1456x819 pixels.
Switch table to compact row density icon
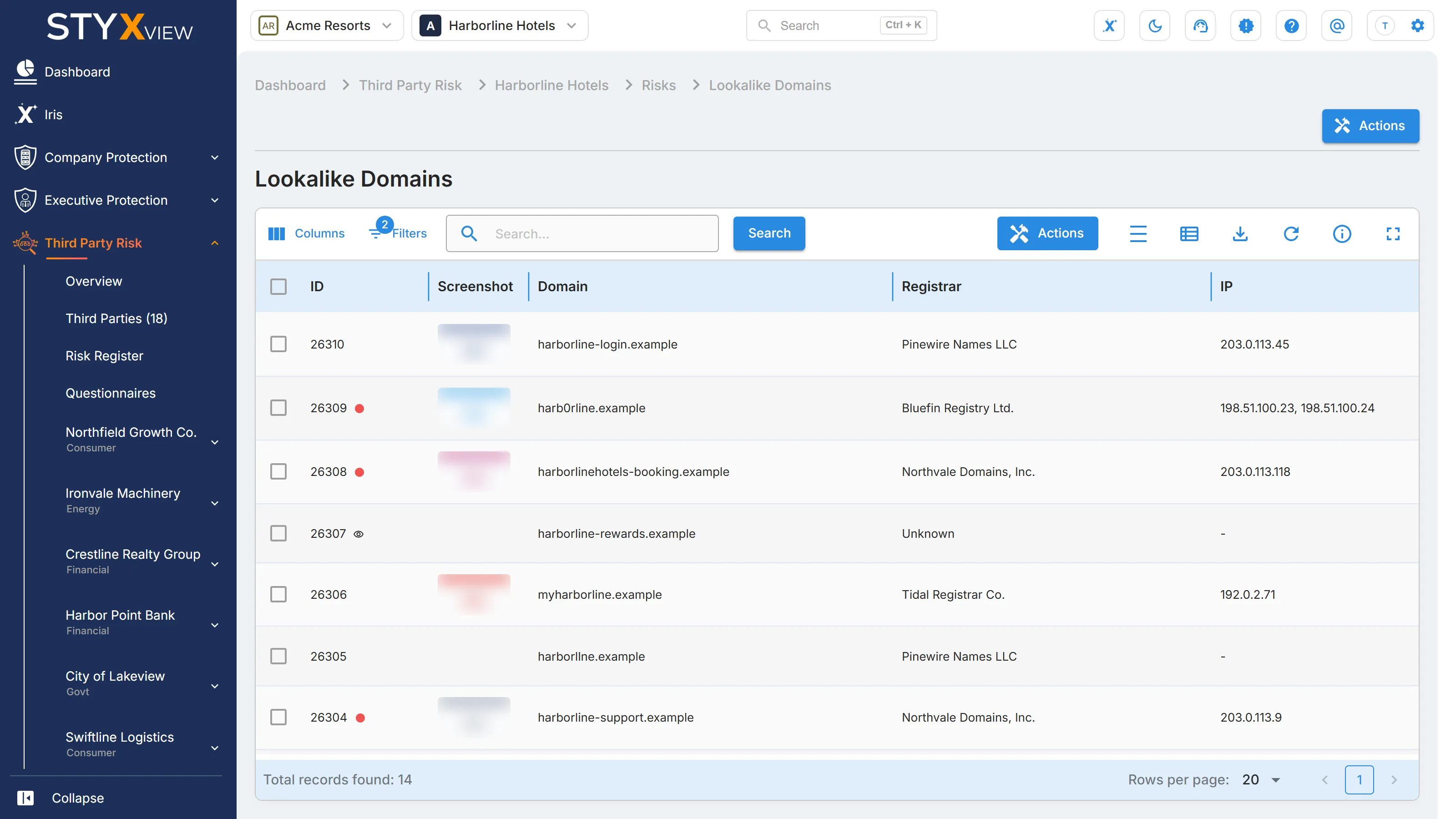click(x=1138, y=233)
